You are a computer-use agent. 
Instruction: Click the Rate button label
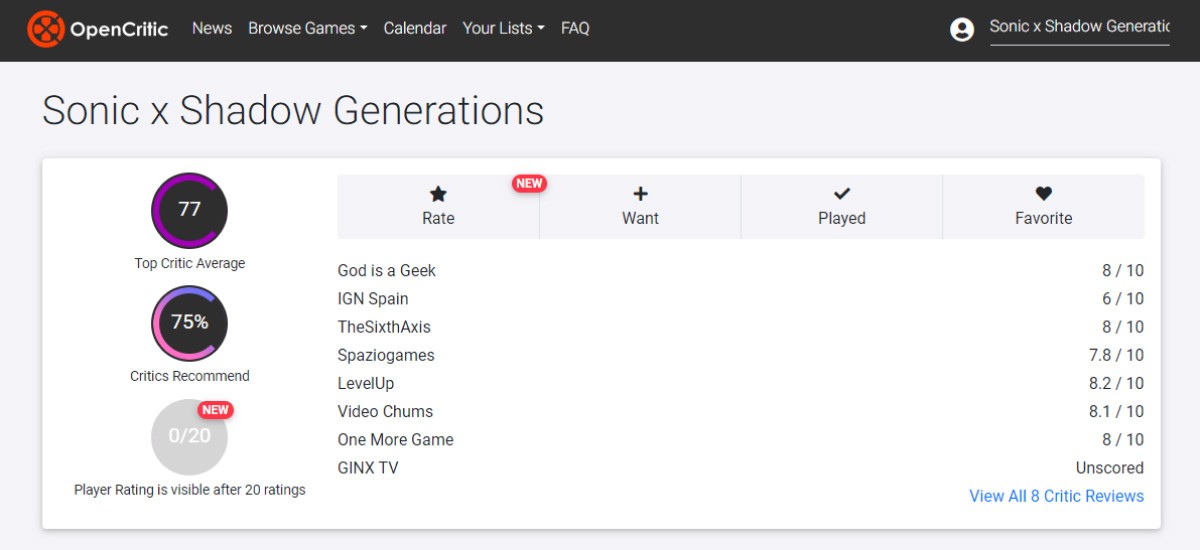[438, 218]
